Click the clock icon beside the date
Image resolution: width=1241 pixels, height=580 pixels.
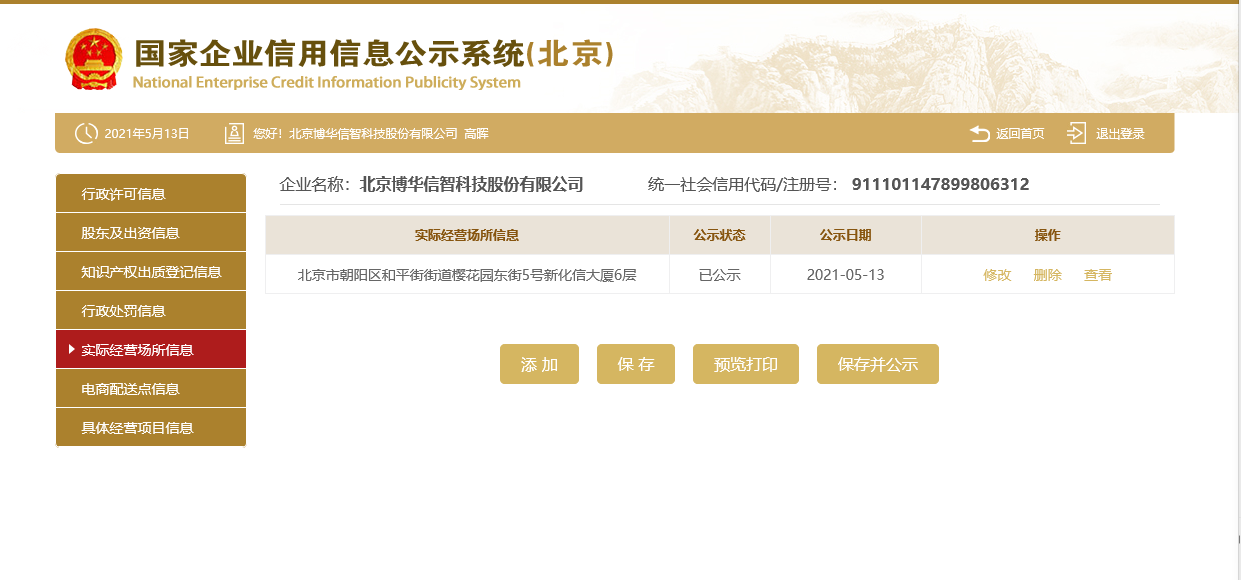[x=86, y=133]
